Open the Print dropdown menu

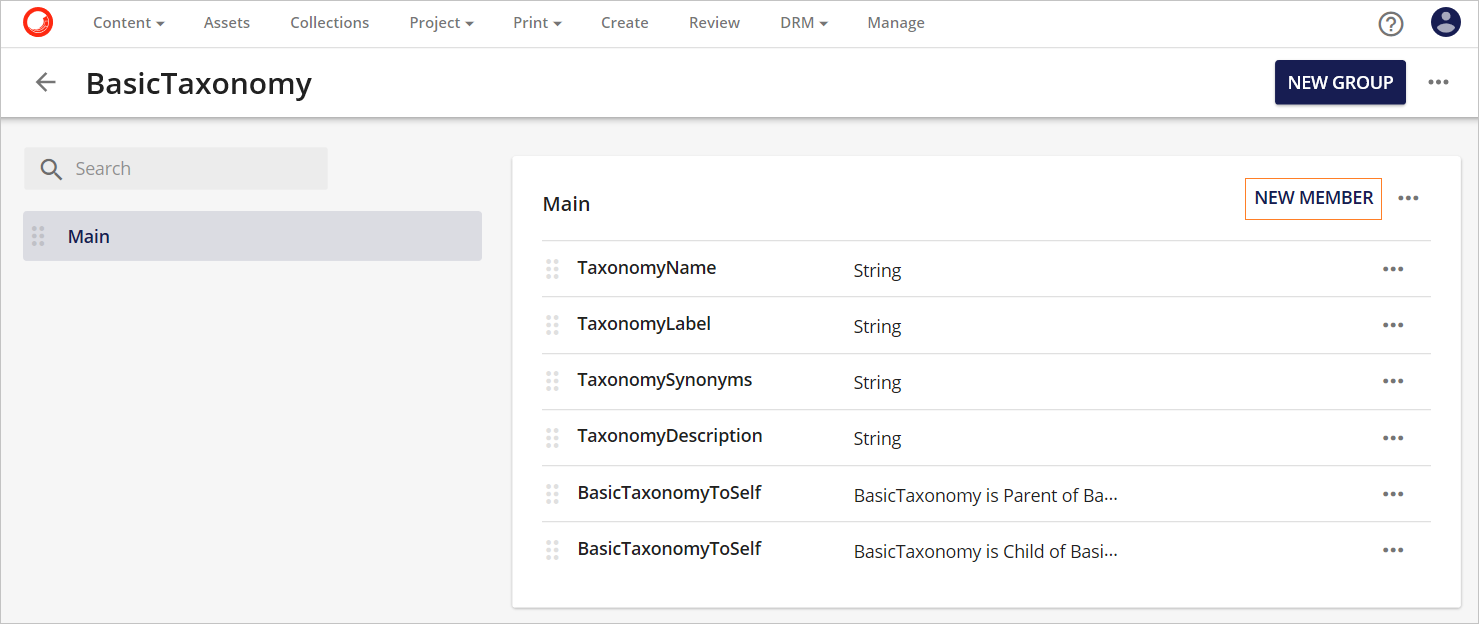(536, 23)
